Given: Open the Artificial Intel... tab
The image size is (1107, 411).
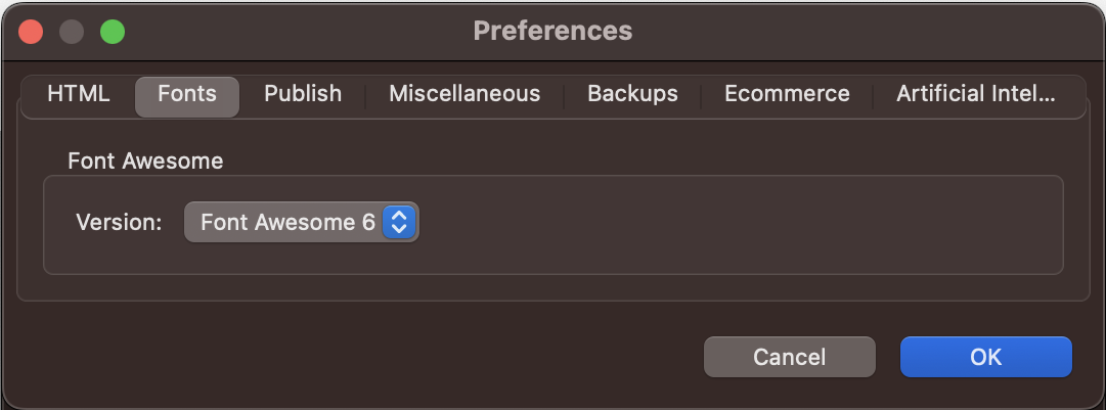Looking at the screenshot, I should pyautogui.click(x=976, y=94).
